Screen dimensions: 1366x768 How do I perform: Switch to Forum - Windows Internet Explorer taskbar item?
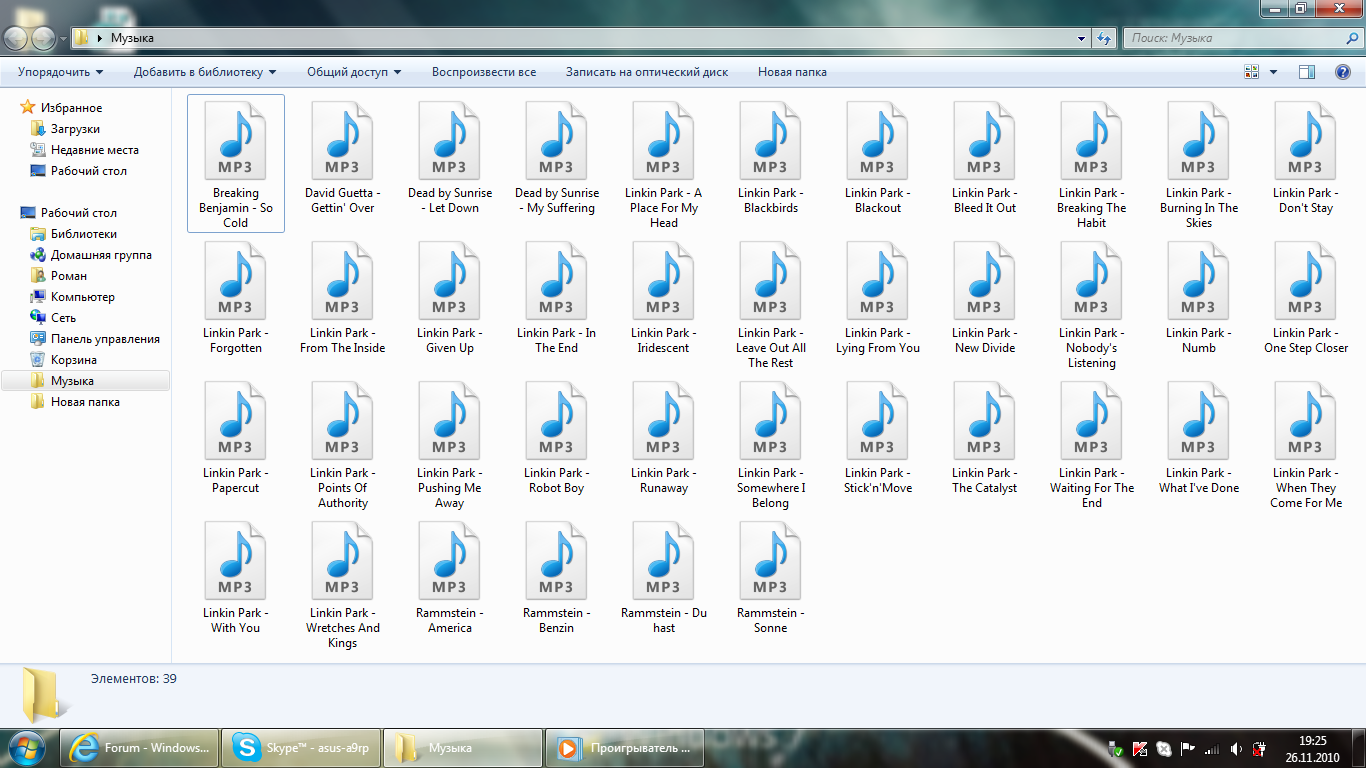click(139, 747)
